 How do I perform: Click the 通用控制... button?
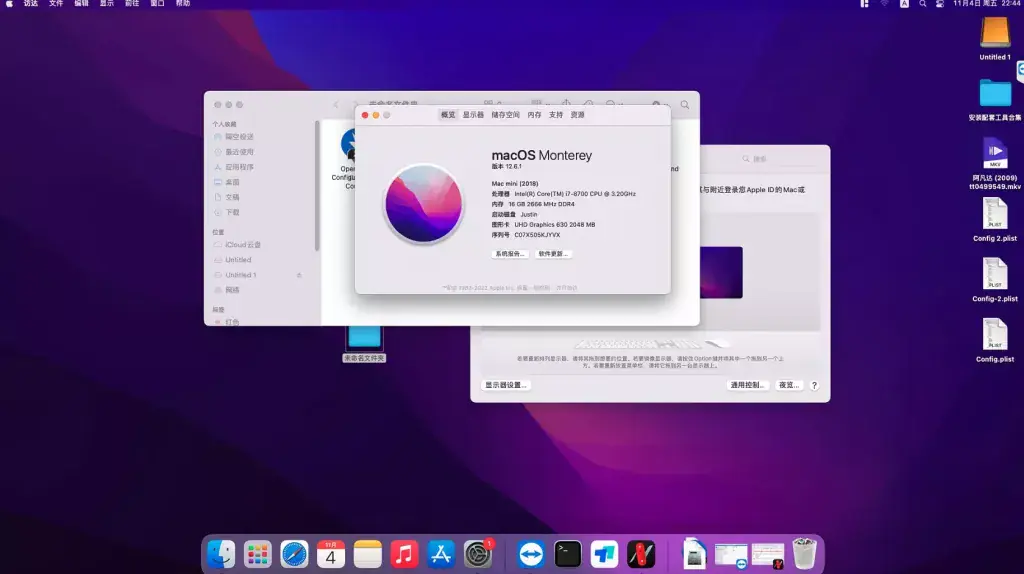pyautogui.click(x=748, y=385)
